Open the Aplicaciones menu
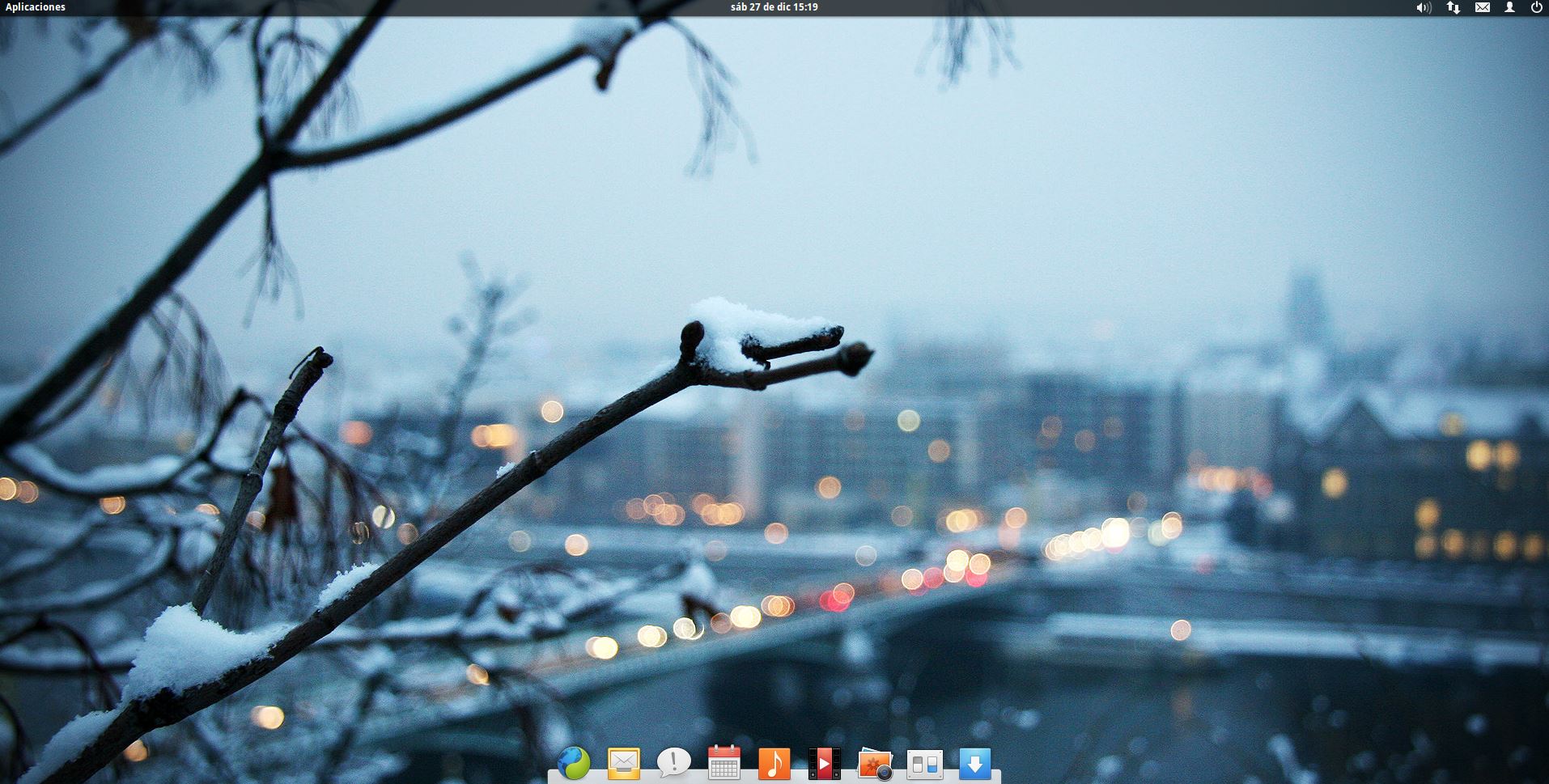The width and height of the screenshot is (1549, 784). pos(36,7)
